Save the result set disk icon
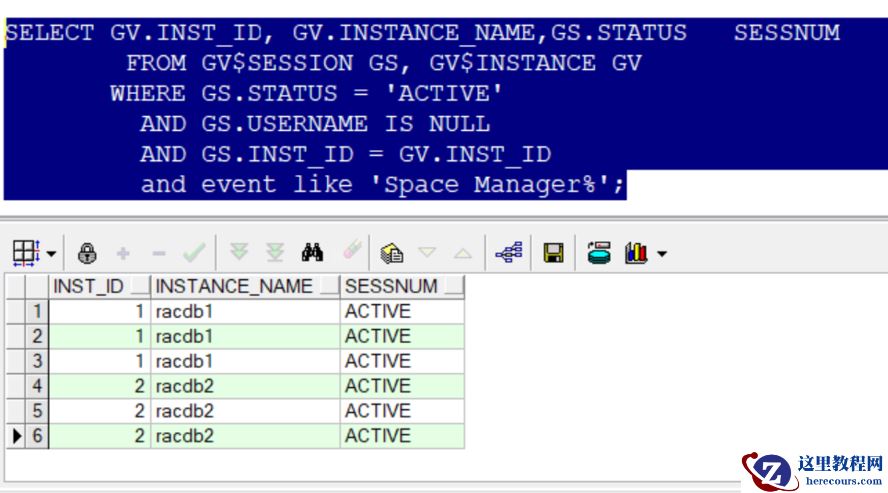 pos(553,252)
